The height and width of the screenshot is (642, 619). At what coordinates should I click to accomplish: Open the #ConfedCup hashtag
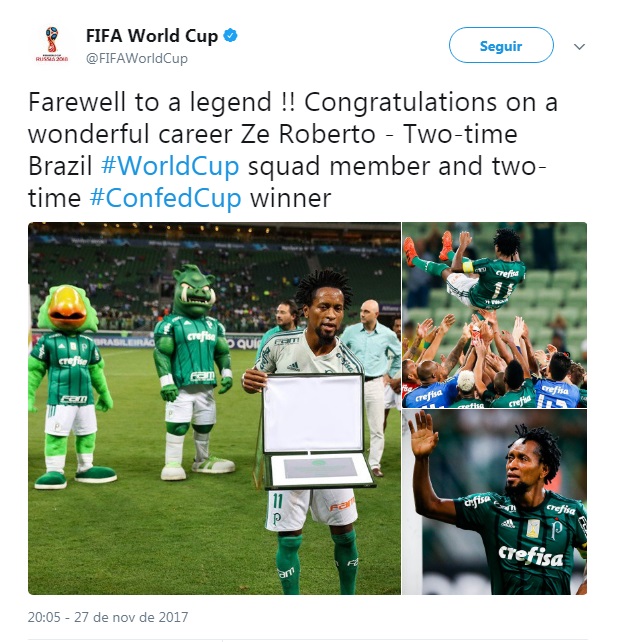(165, 198)
